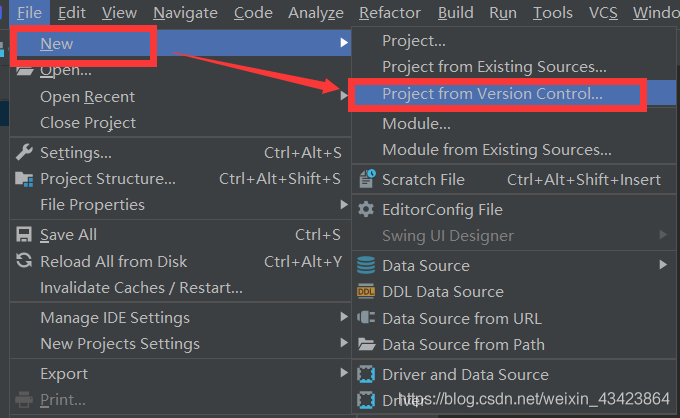
Task: Click the Save All floppy disk icon
Action: [23, 235]
